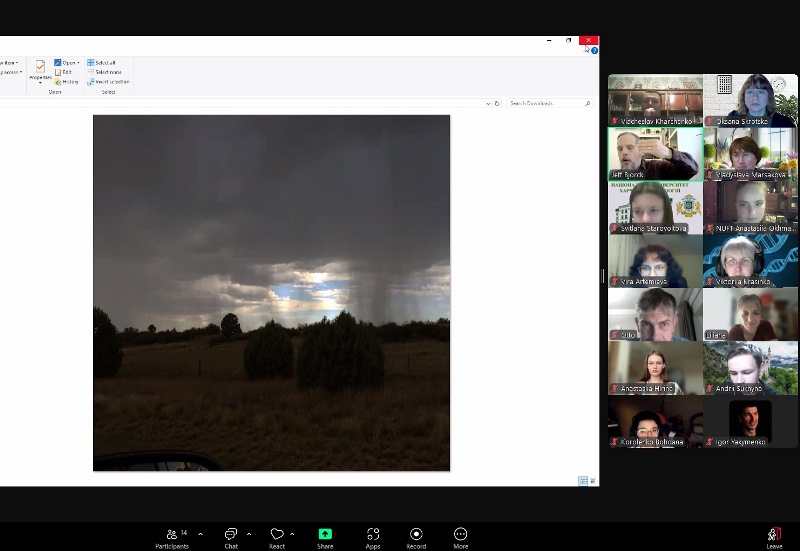
Task: Click muted mic icon on Svitlana Starovoitova
Action: (614, 229)
